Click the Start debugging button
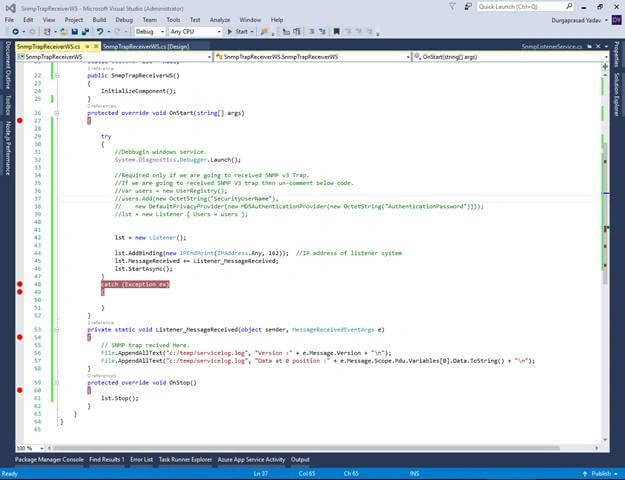Screen dimensions: 625x480 (238, 31)
